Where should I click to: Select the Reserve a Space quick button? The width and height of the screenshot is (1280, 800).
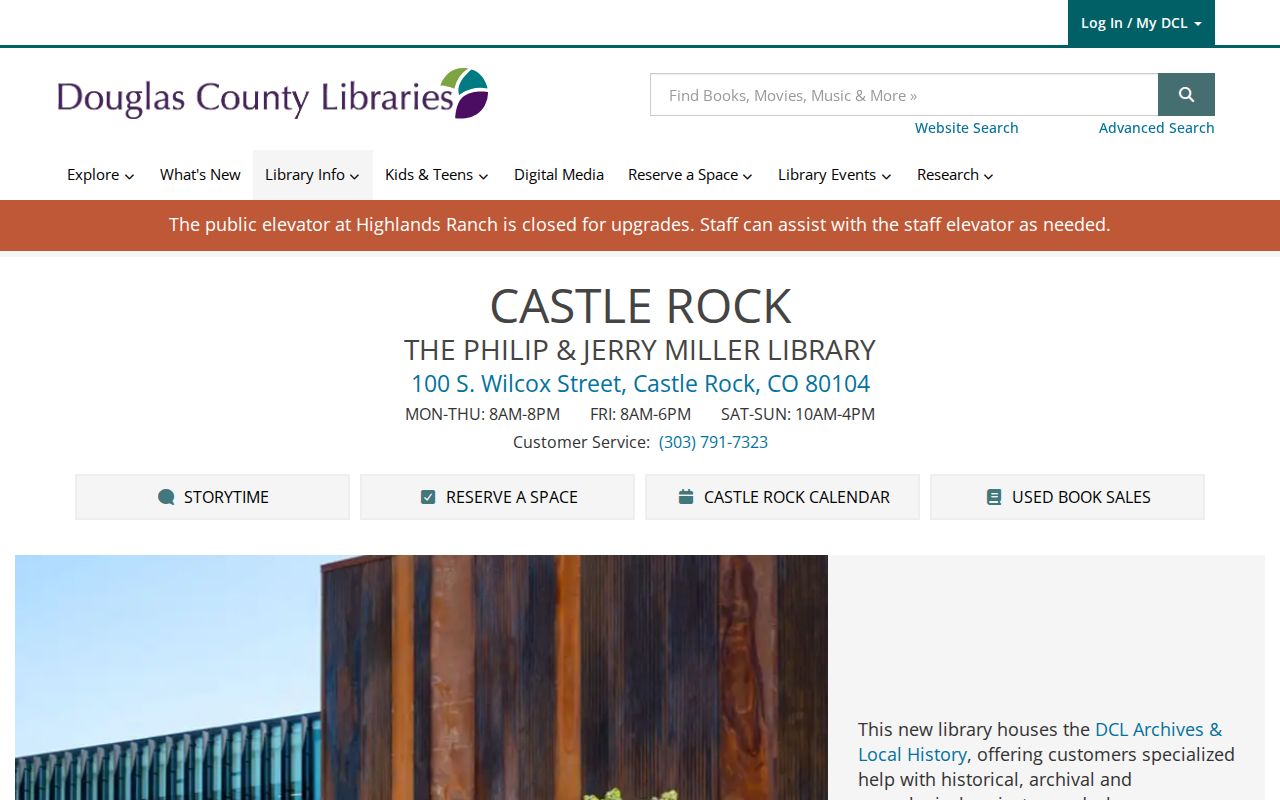point(497,497)
